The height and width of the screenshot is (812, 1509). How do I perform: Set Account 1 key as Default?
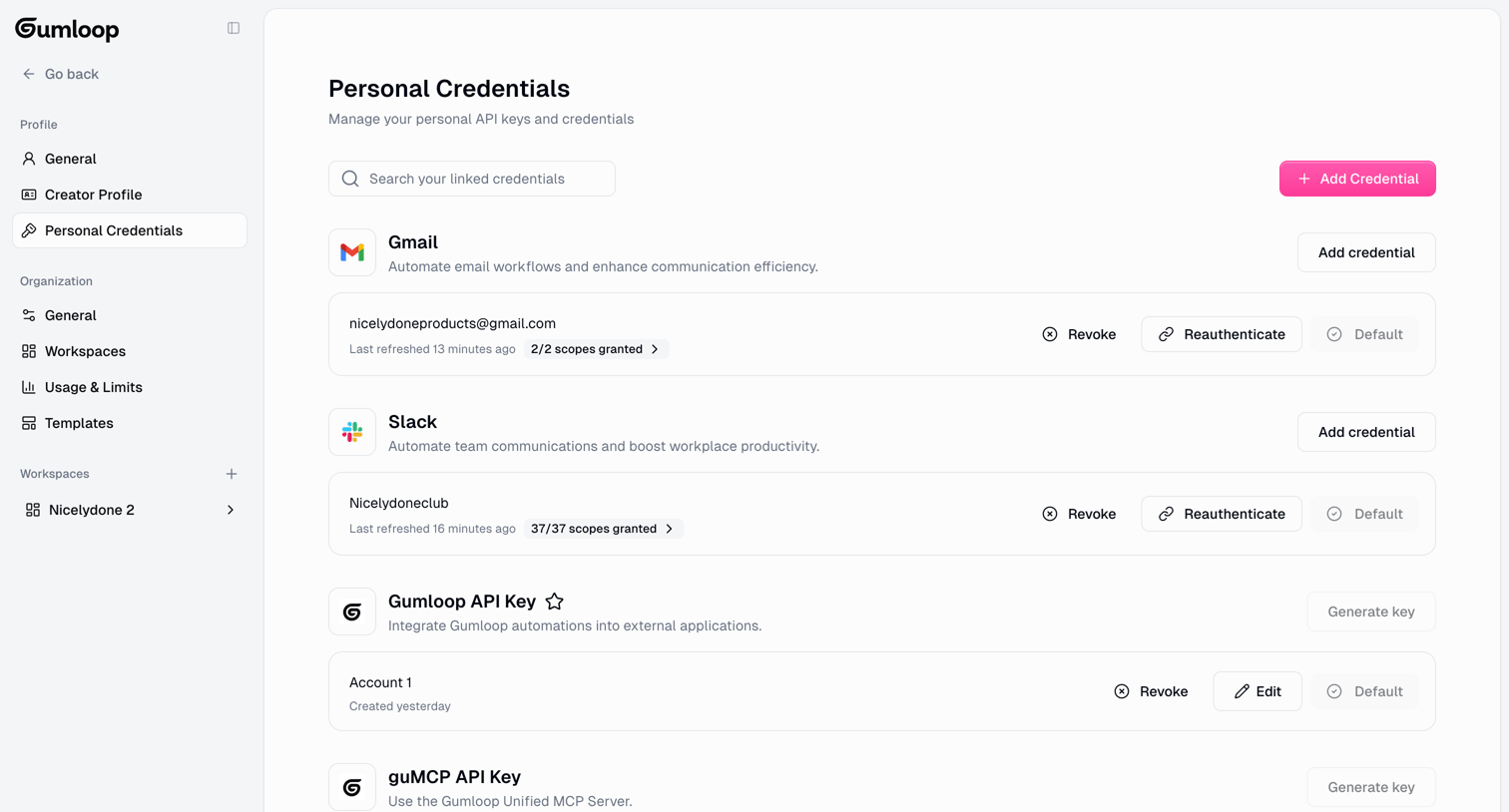pyautogui.click(x=1365, y=691)
